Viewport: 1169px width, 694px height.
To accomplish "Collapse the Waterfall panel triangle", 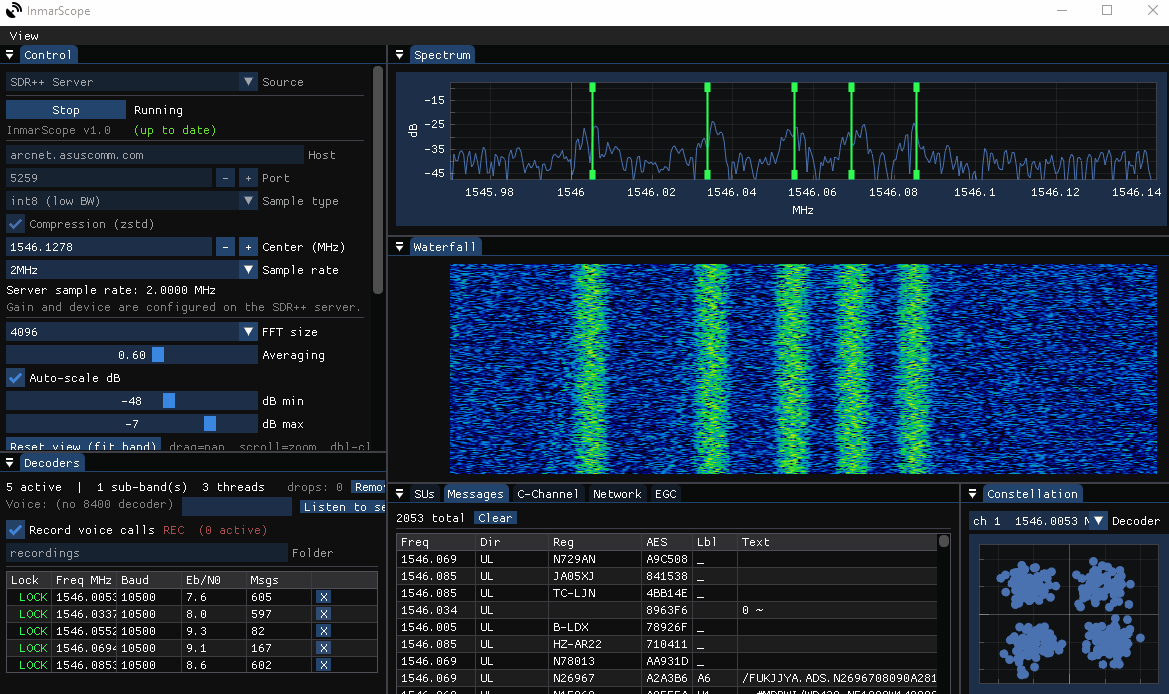I will point(400,247).
